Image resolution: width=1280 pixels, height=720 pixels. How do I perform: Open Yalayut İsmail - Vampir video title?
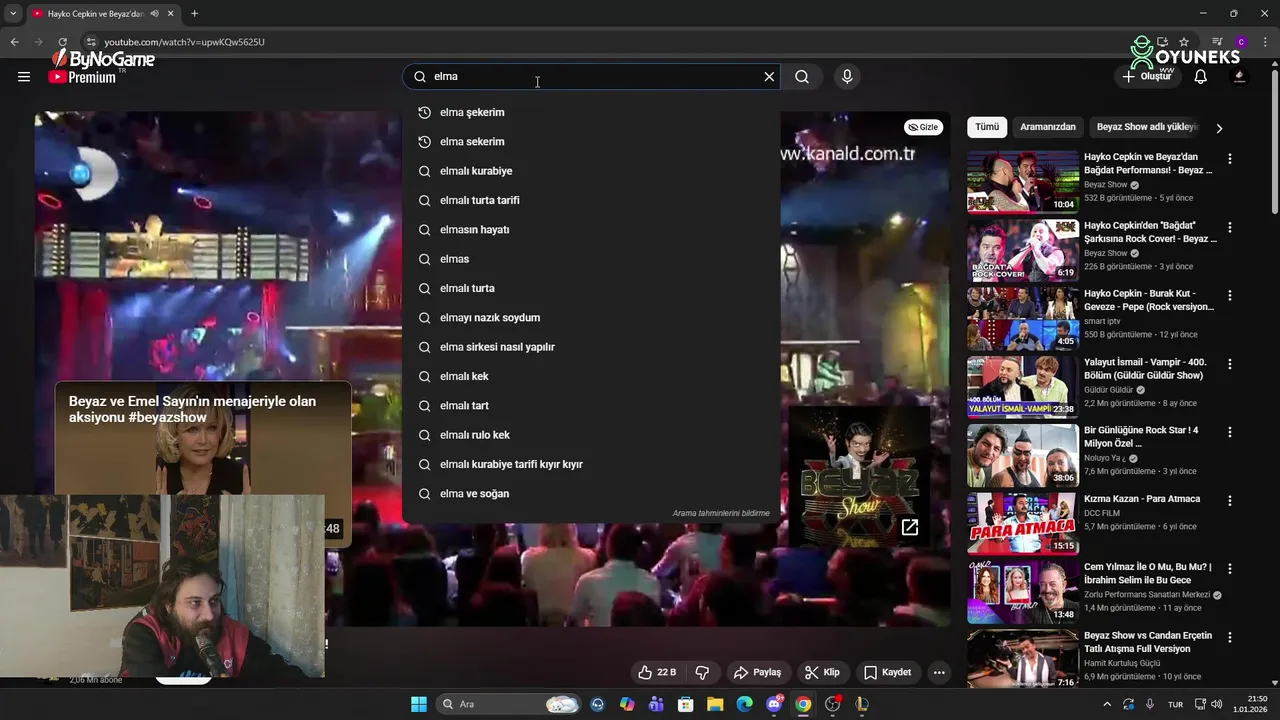coord(1145,369)
